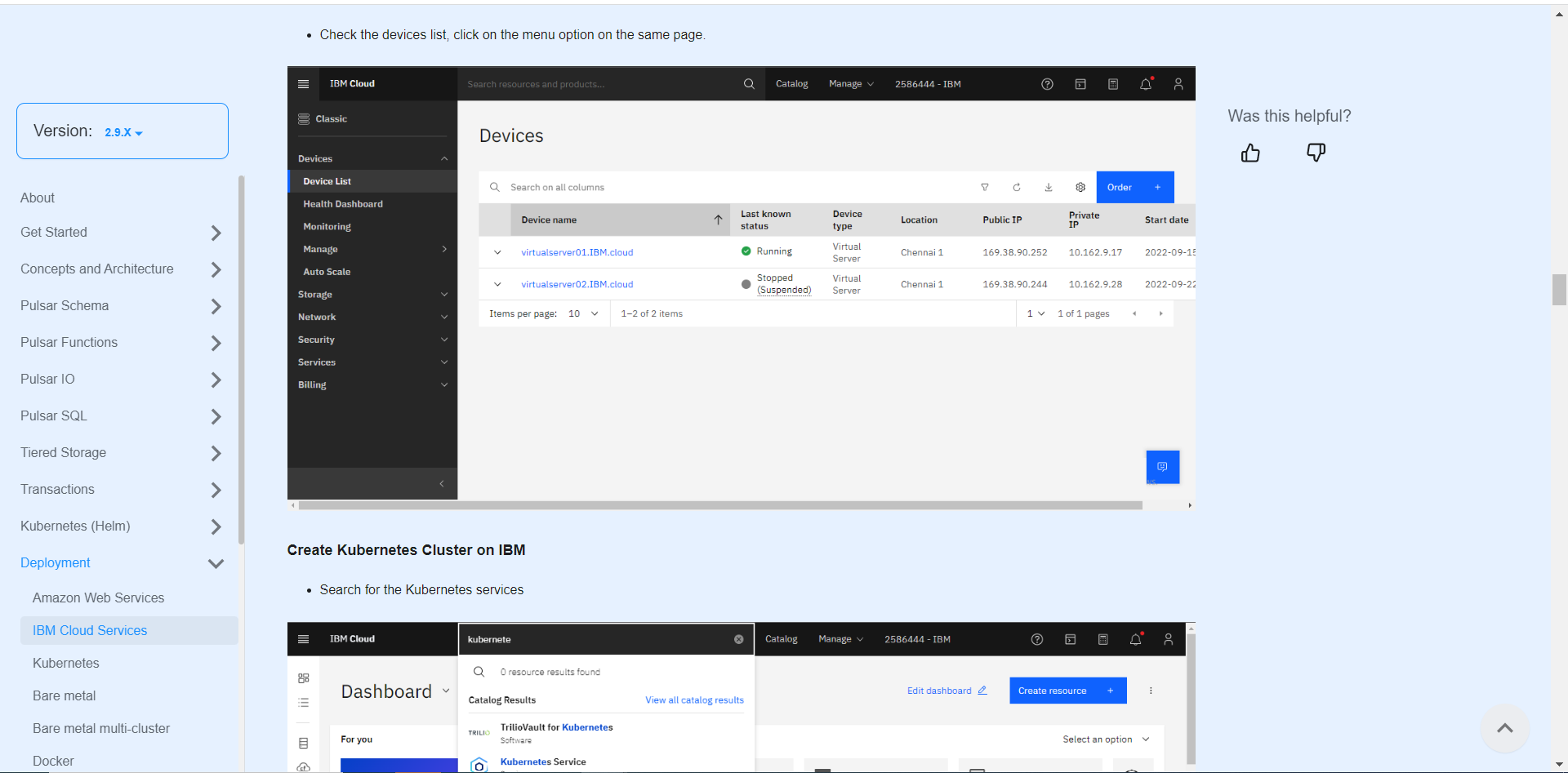This screenshot has height=773, width=1568.
Task: Click the notifications bell in Devices screenshot
Action: 1146,84
